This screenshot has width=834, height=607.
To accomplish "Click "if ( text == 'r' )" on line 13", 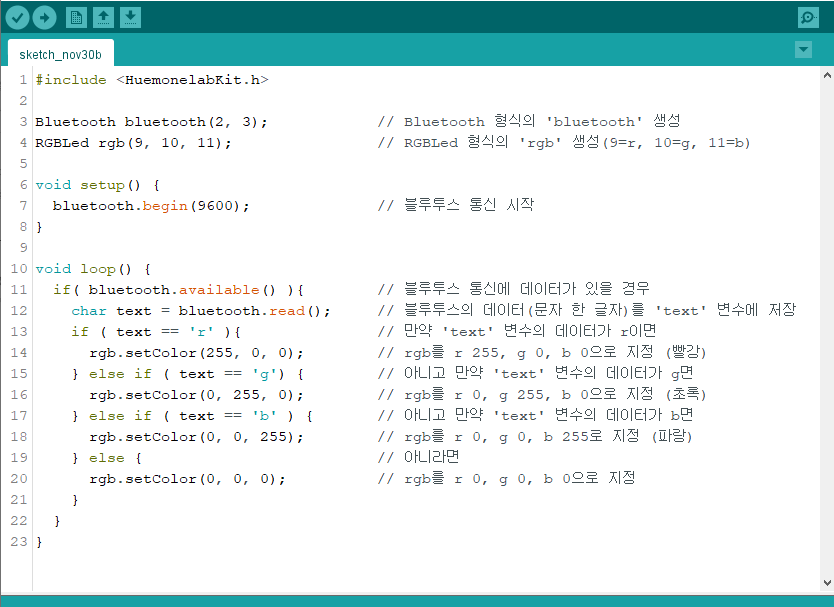I will point(152,331).
